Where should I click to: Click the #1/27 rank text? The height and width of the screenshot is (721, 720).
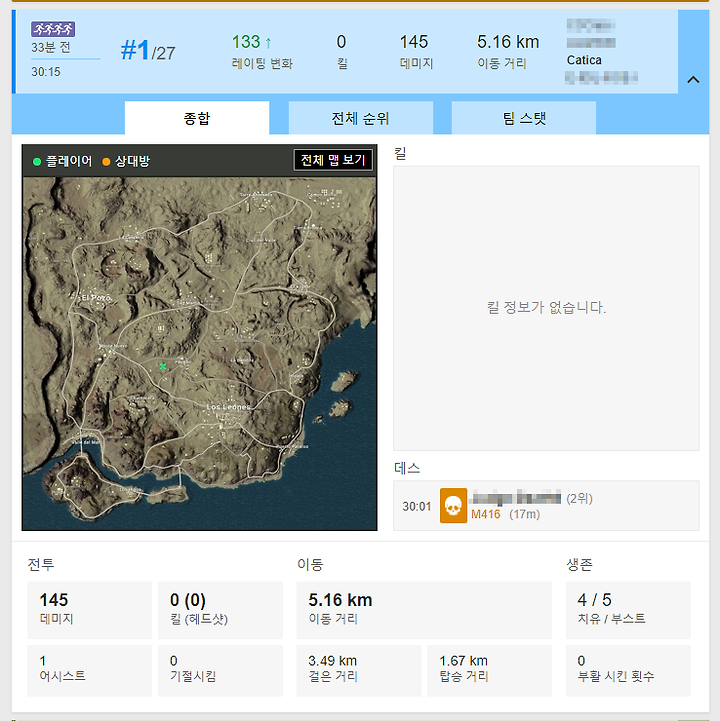click(148, 51)
